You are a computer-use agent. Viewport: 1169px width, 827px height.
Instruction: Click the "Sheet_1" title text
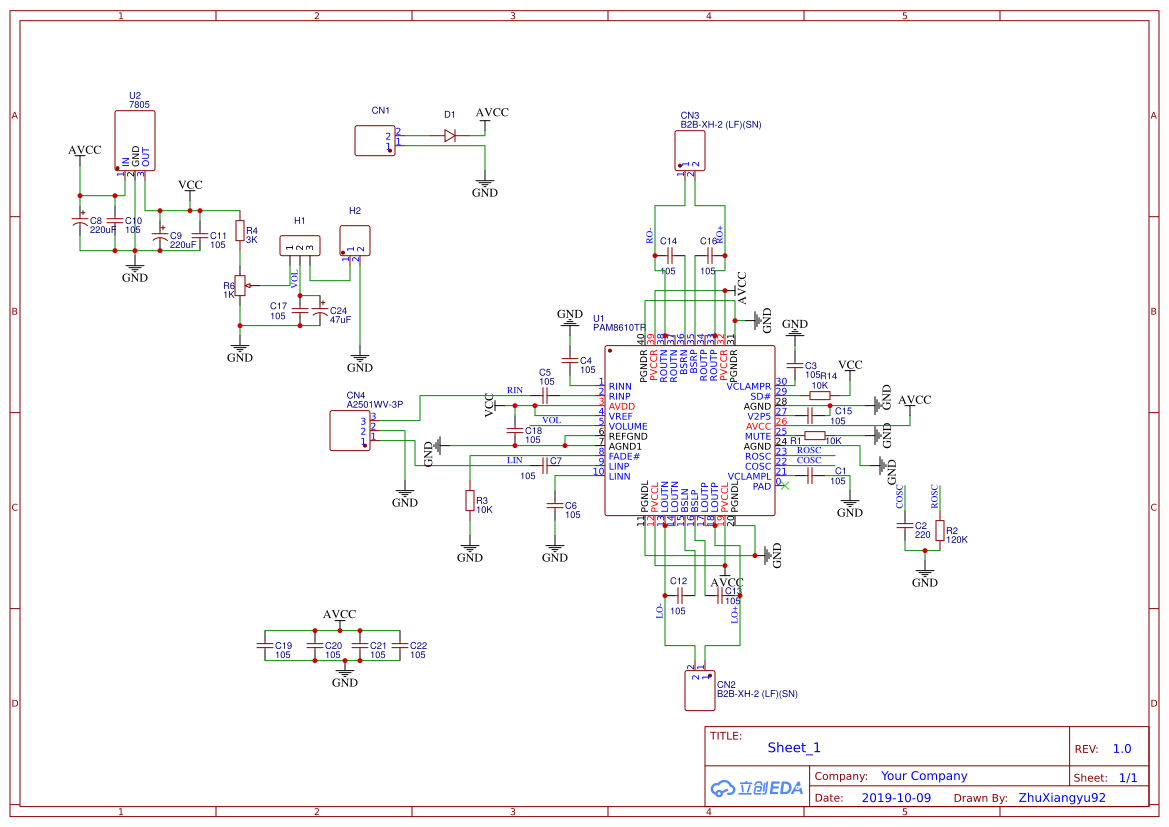point(794,748)
